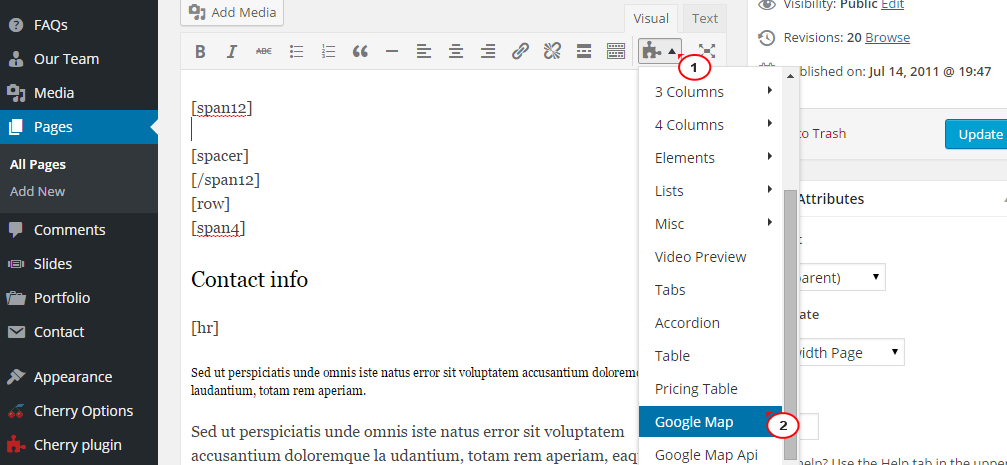Select Google Map Api shortcode
Image resolution: width=1007 pixels, height=465 pixels.
tap(711, 455)
